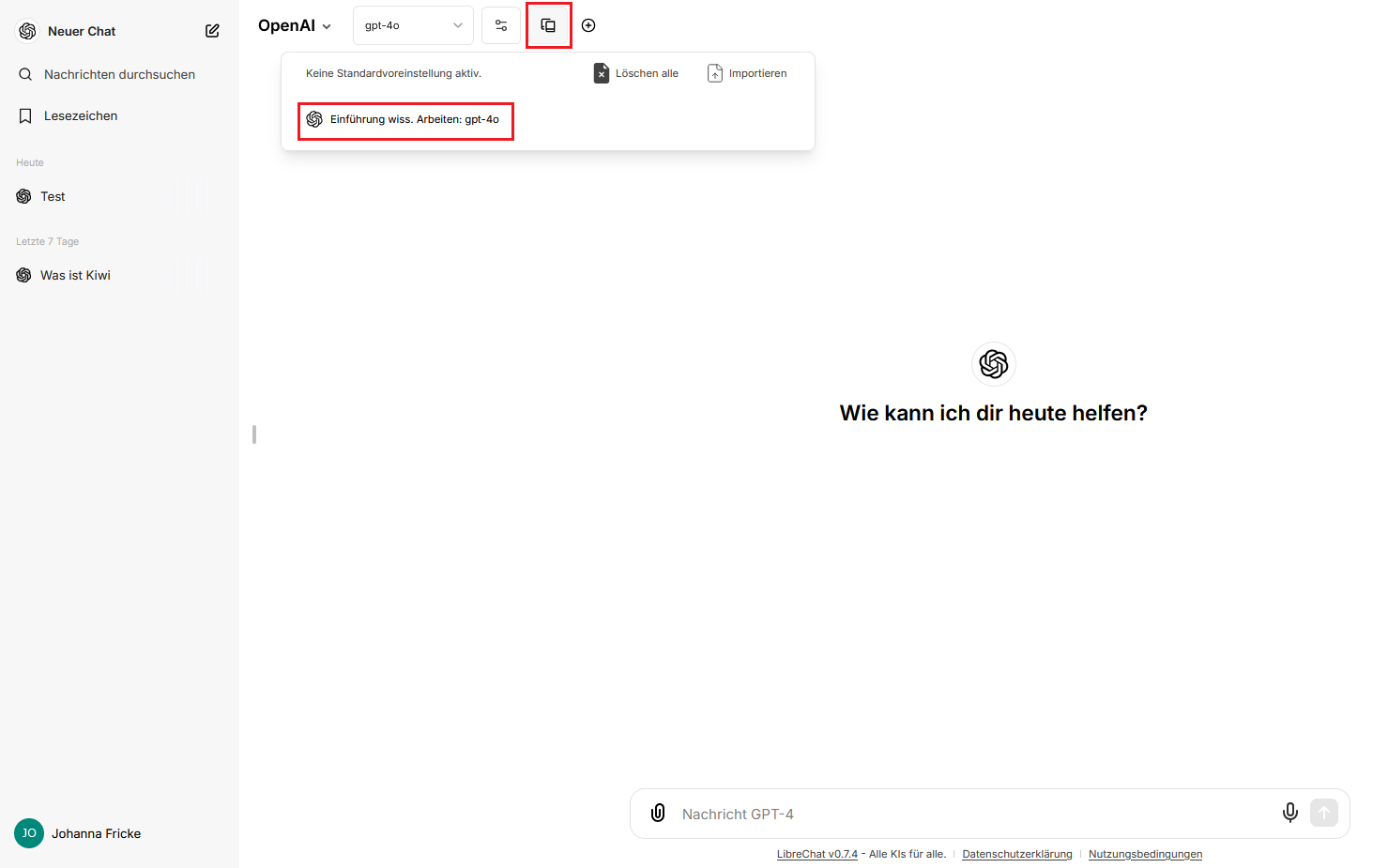
Task: Click the JO avatar circle
Action: pyautogui.click(x=29, y=833)
